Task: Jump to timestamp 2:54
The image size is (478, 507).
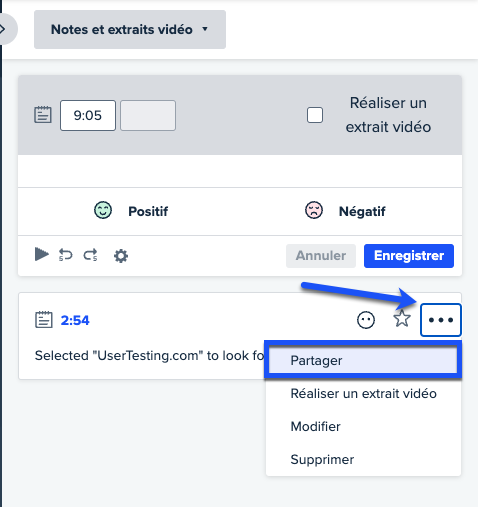Action: [75, 320]
